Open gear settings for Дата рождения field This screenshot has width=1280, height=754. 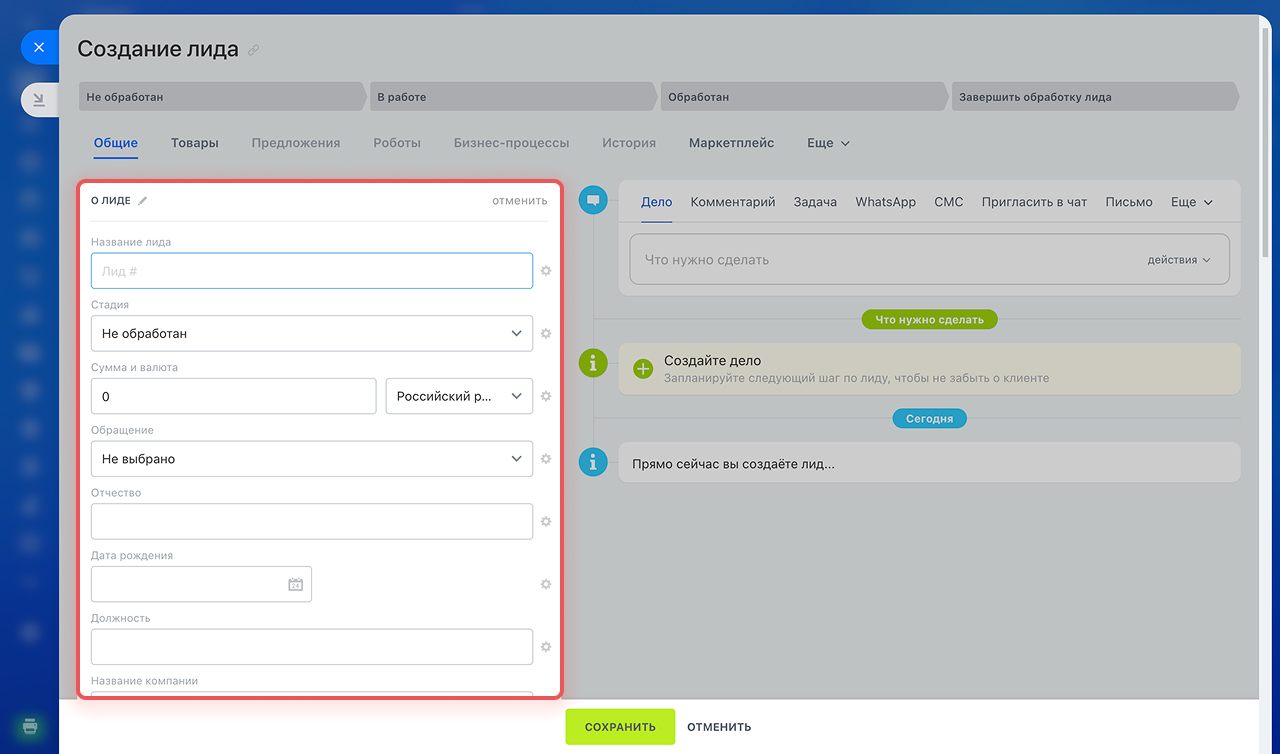click(546, 584)
